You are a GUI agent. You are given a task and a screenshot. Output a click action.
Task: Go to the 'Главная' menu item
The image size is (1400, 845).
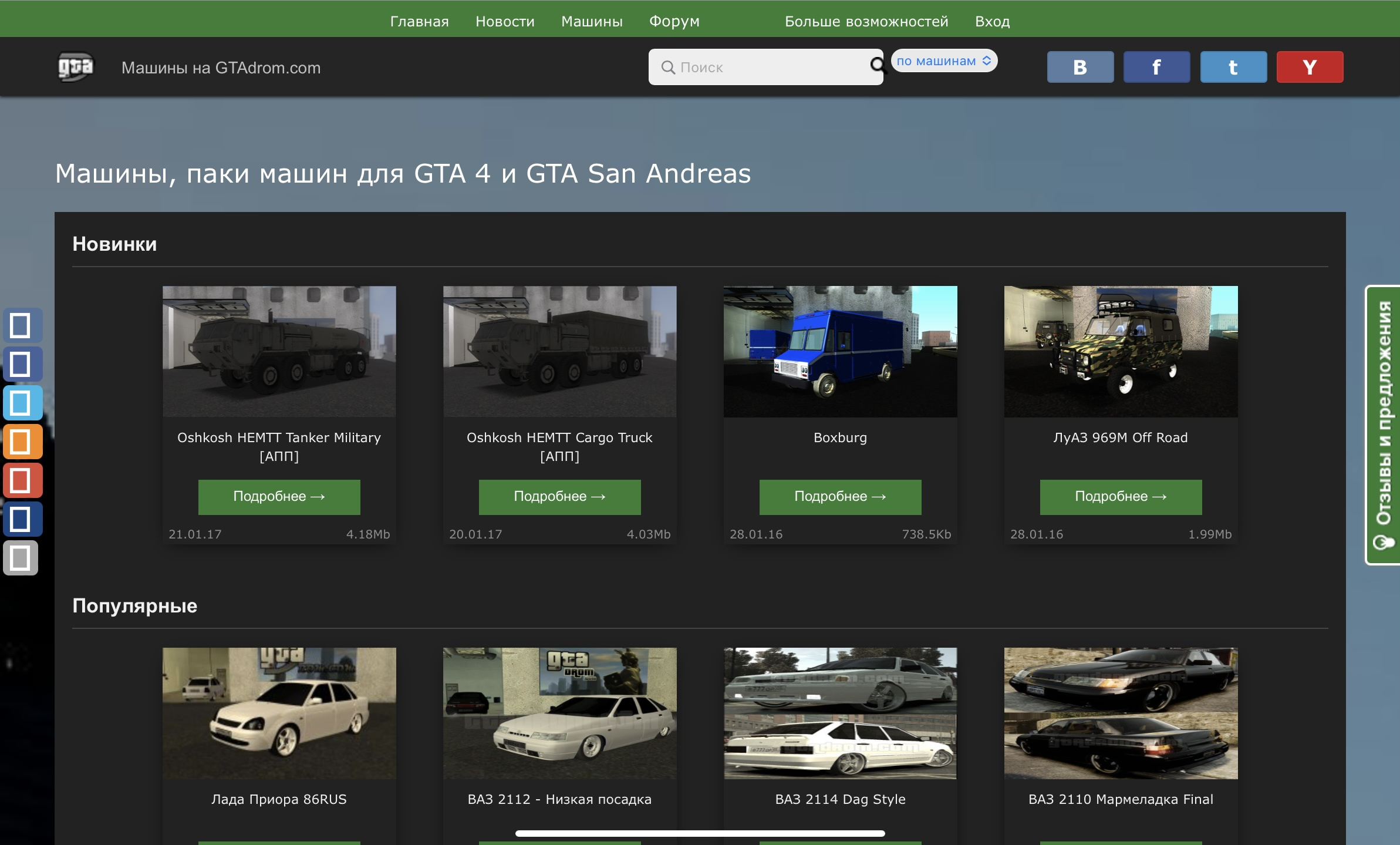(419, 21)
